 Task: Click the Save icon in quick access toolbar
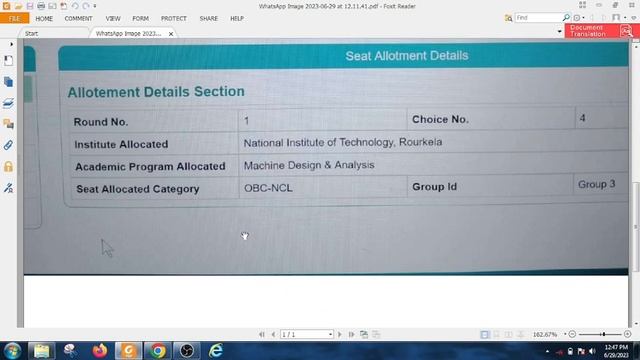[30, 6]
